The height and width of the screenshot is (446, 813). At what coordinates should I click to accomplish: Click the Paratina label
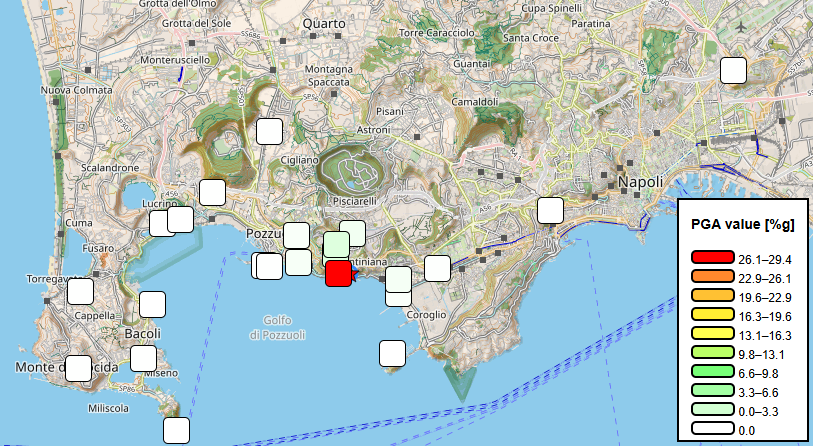tap(591, 24)
